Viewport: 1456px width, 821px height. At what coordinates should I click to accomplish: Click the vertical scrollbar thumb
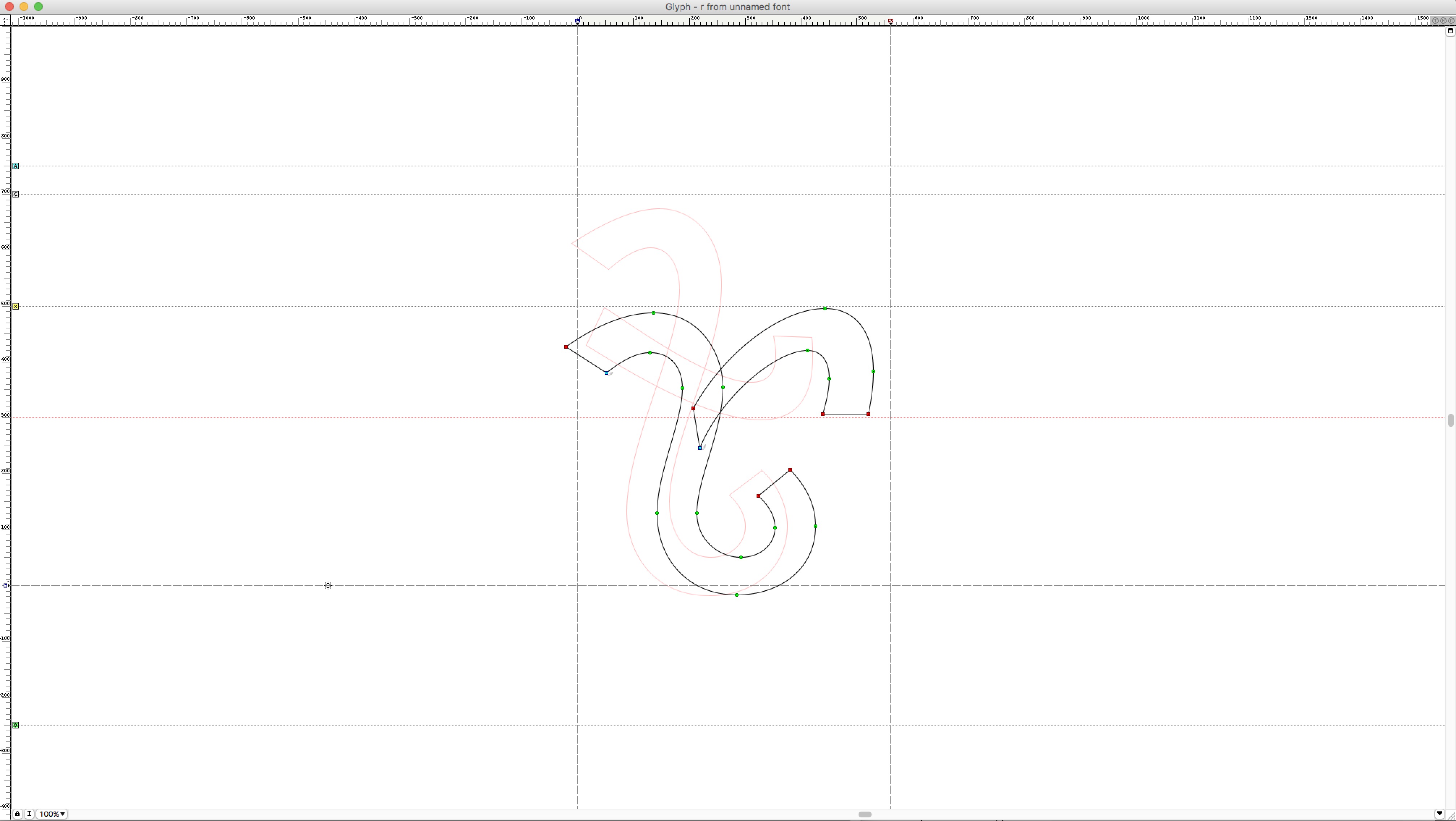coord(1450,420)
